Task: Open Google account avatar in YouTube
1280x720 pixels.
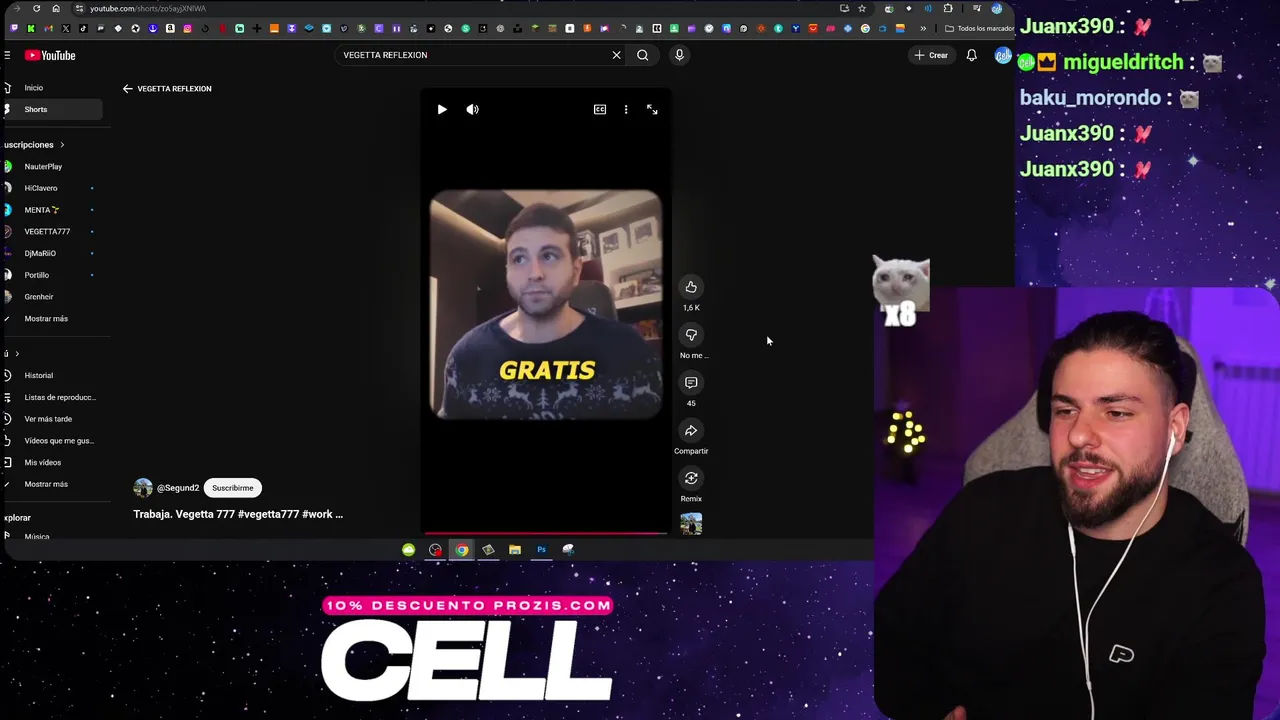Action: point(1003,55)
